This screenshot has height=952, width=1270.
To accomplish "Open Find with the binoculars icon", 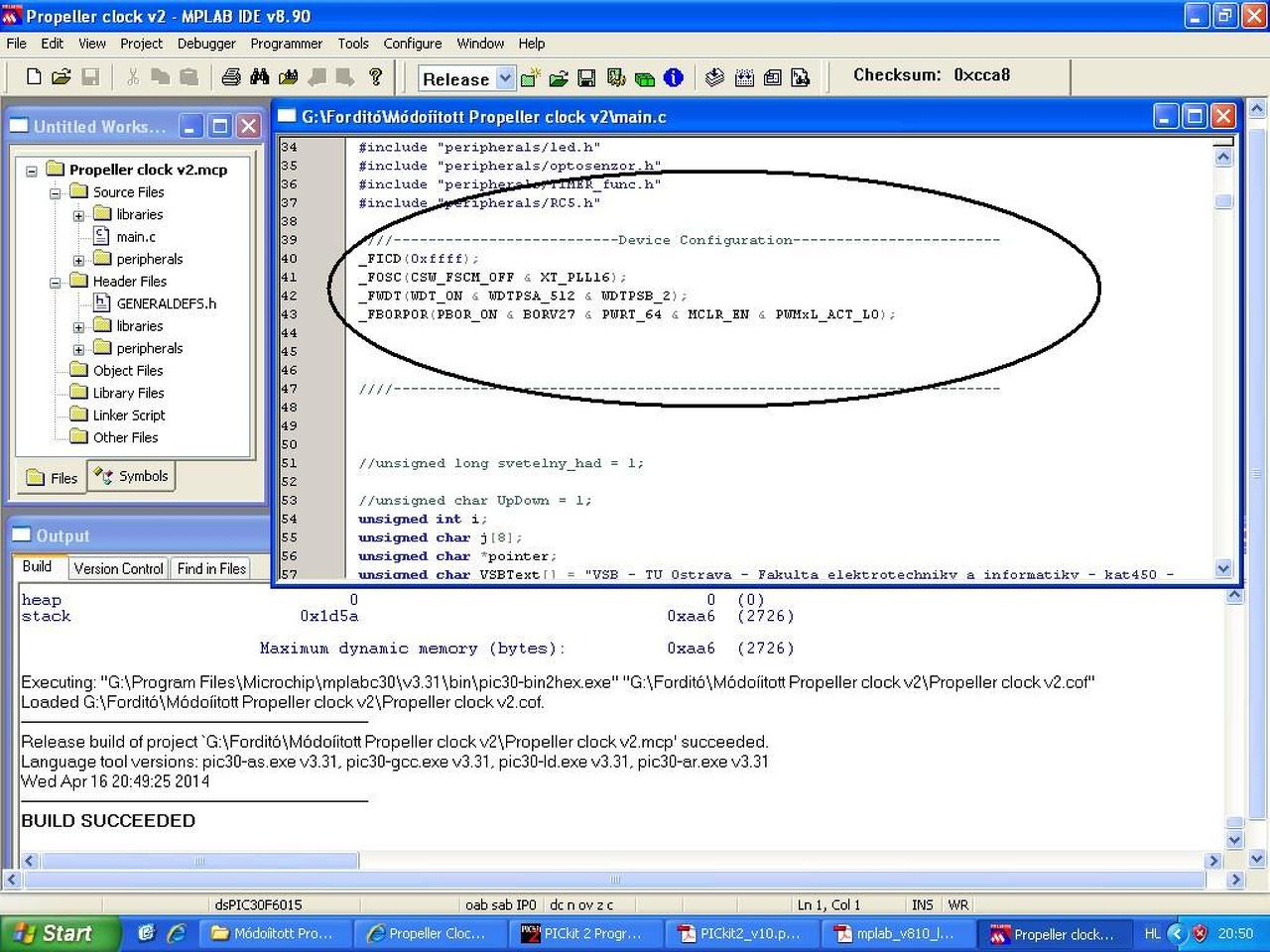I will pyautogui.click(x=260, y=76).
